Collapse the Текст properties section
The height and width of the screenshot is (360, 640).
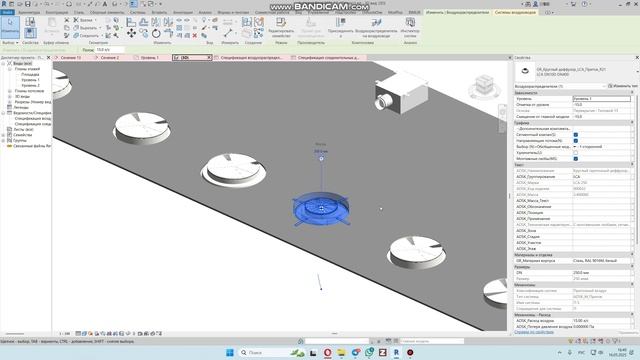(632, 164)
